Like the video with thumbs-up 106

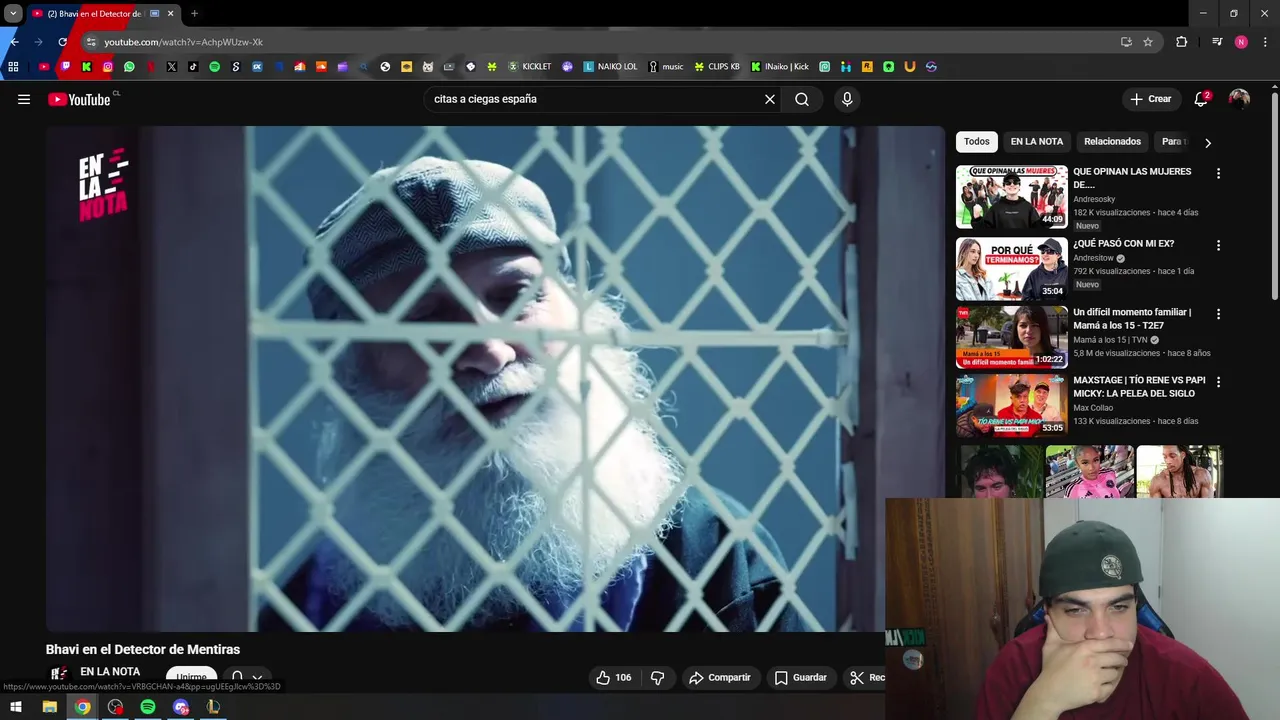(614, 677)
